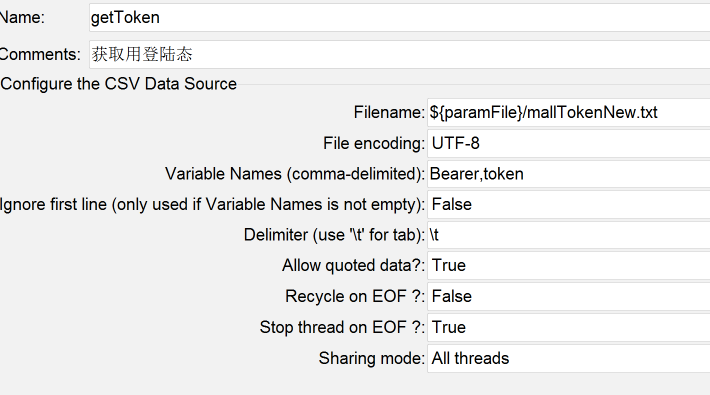Click the File encoding label

(374, 143)
